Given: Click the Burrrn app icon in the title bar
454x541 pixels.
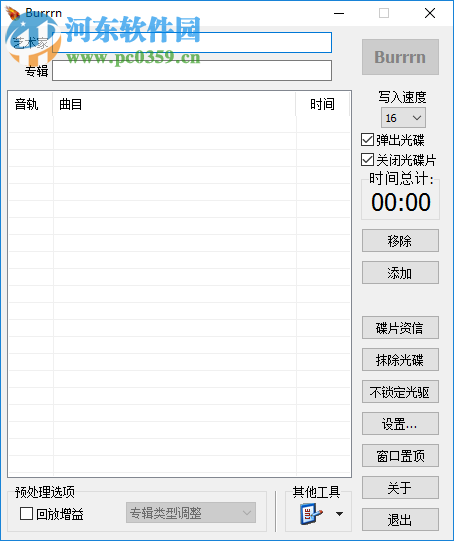Looking at the screenshot, I should click(x=13, y=13).
